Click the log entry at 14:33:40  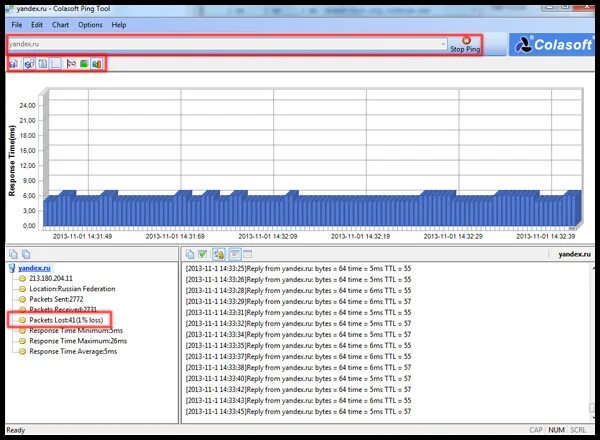(x=298, y=378)
